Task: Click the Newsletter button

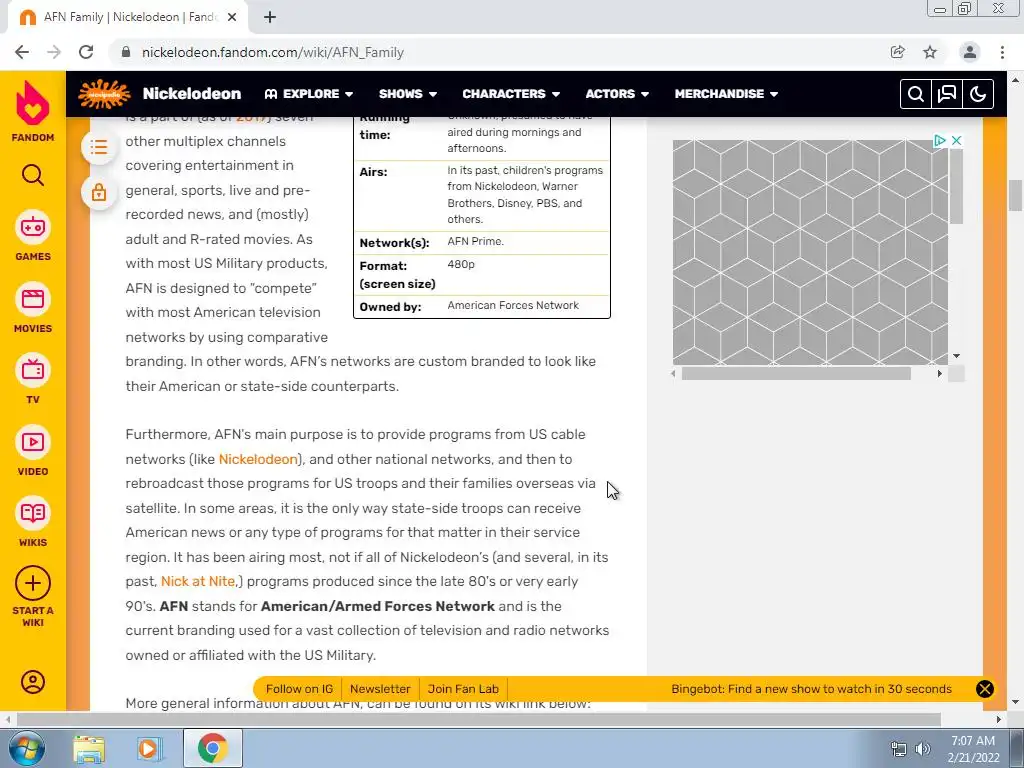Action: point(380,689)
